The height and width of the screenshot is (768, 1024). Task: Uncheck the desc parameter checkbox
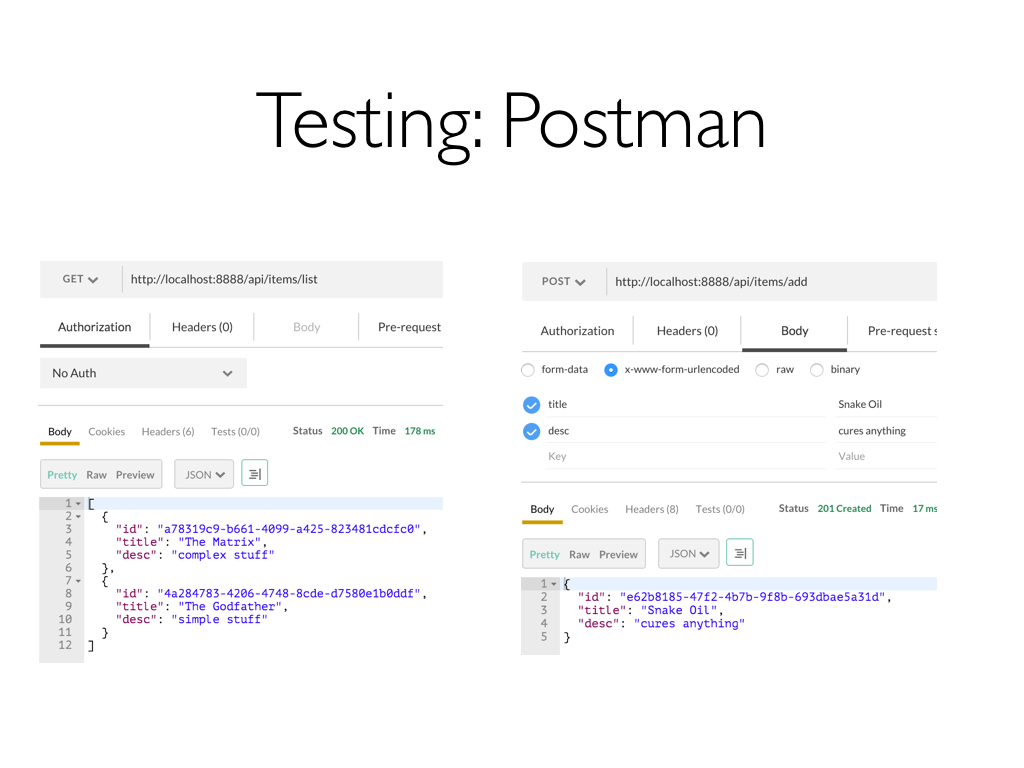coord(532,432)
